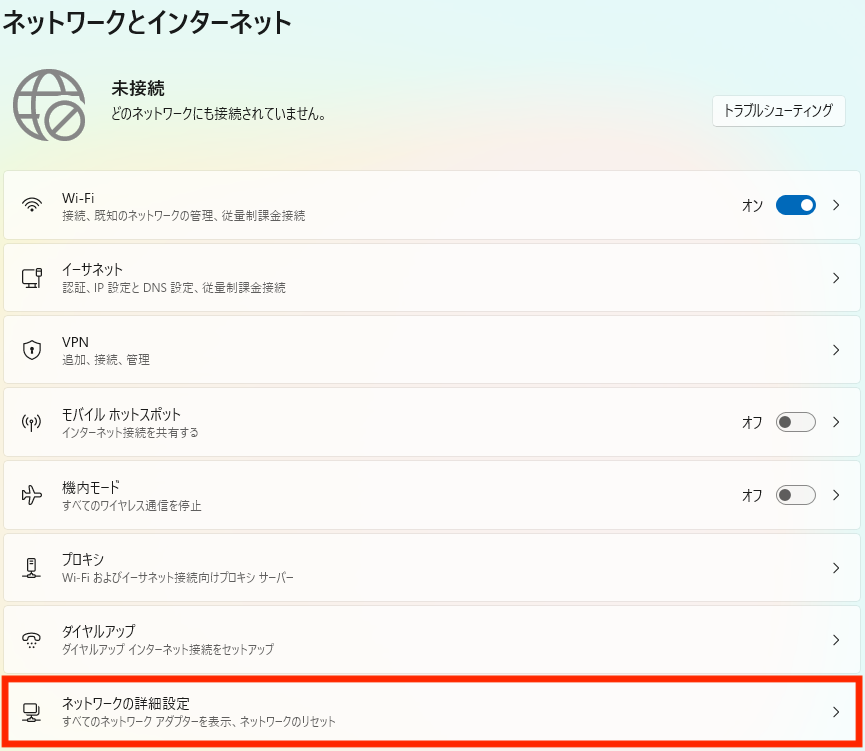Click the advanced network settings icon
Viewport: 865px width, 751px height.
coord(32,712)
